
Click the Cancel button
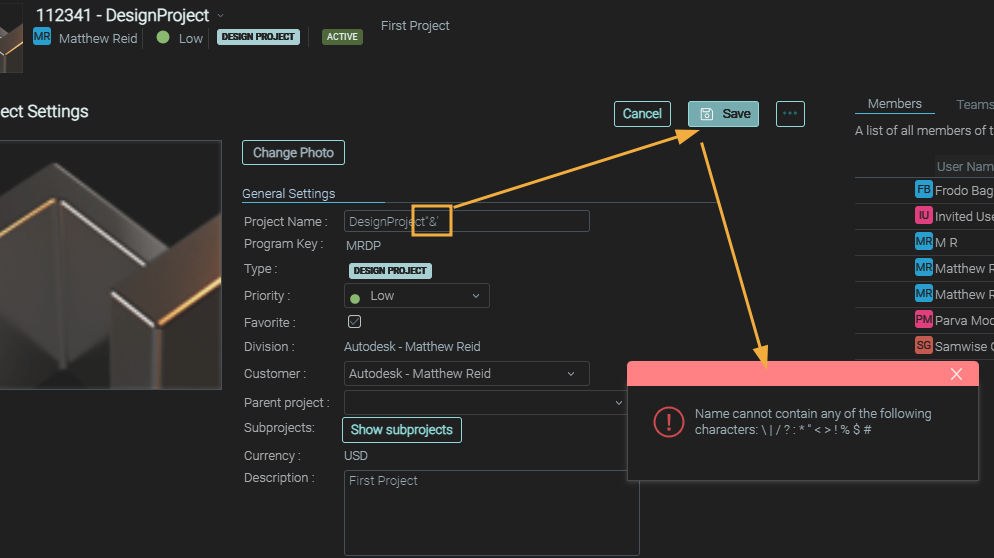pos(642,114)
